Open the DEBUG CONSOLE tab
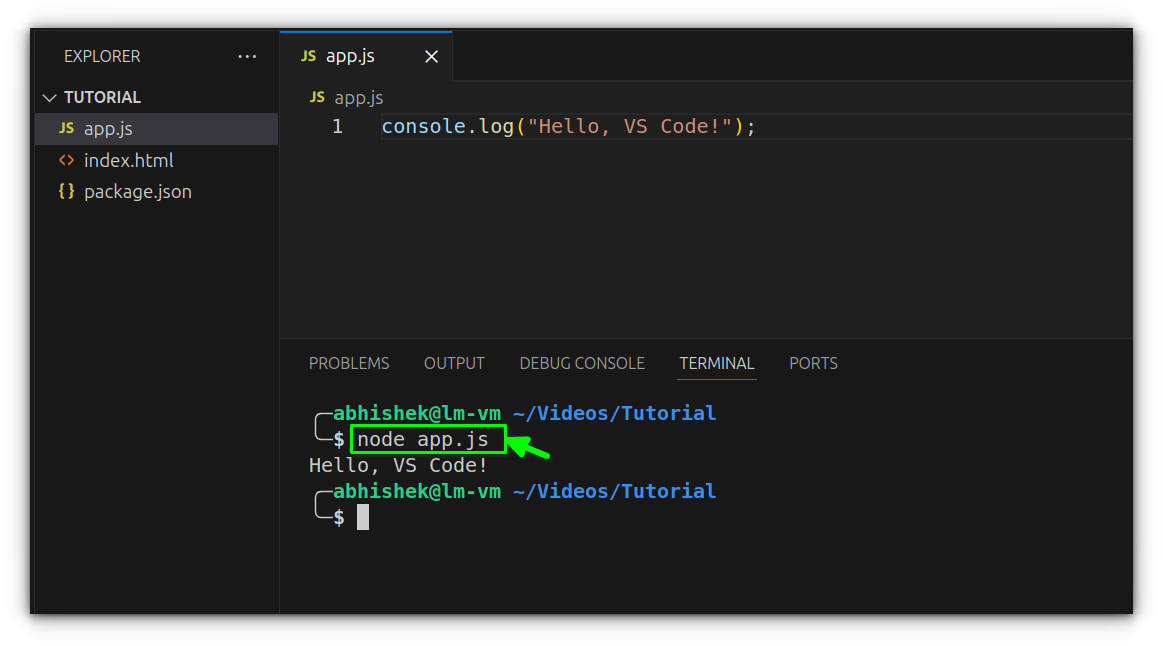Viewport: 1163px width, 646px height. click(582, 363)
